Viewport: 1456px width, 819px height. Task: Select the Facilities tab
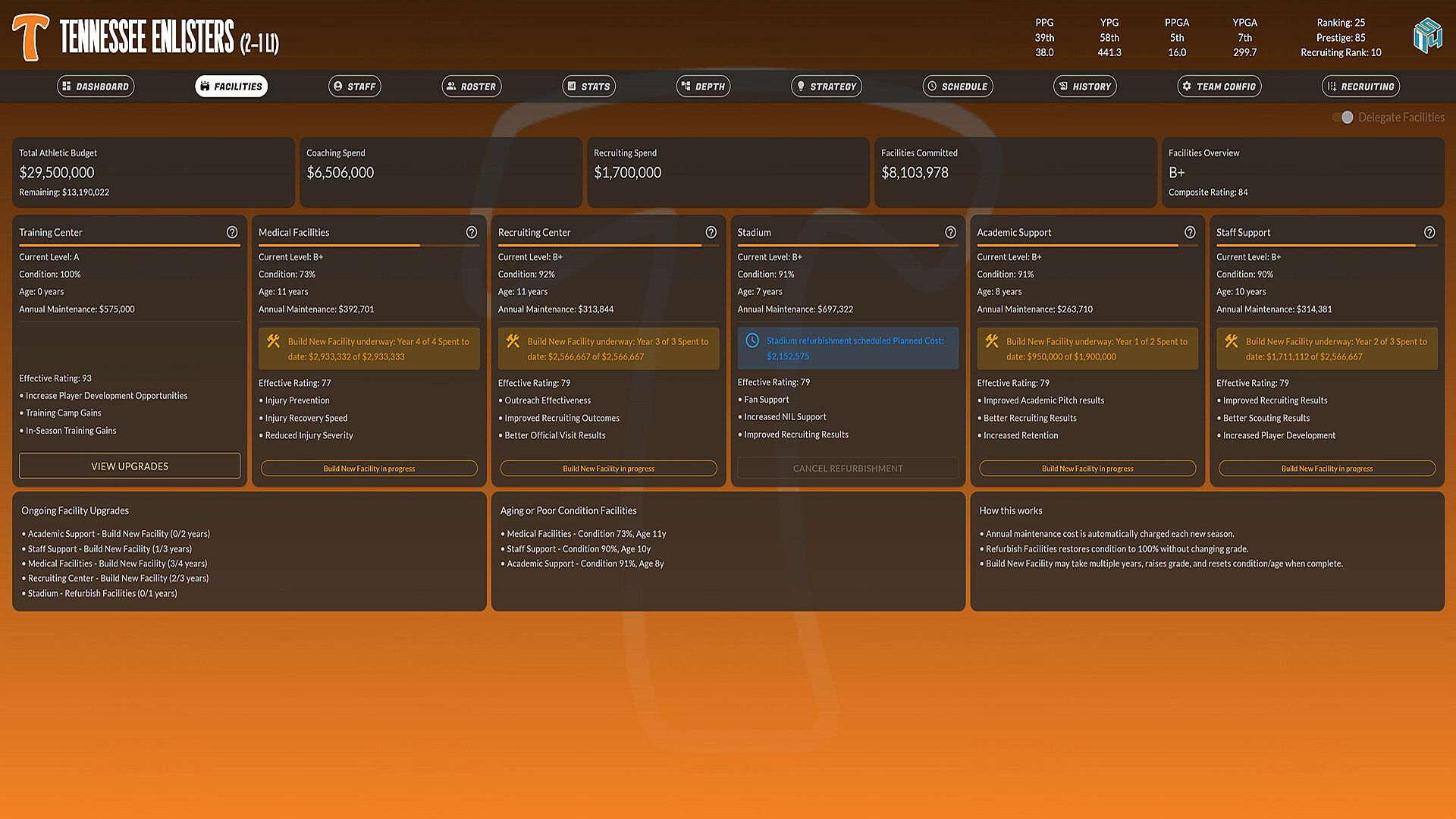[x=231, y=86]
